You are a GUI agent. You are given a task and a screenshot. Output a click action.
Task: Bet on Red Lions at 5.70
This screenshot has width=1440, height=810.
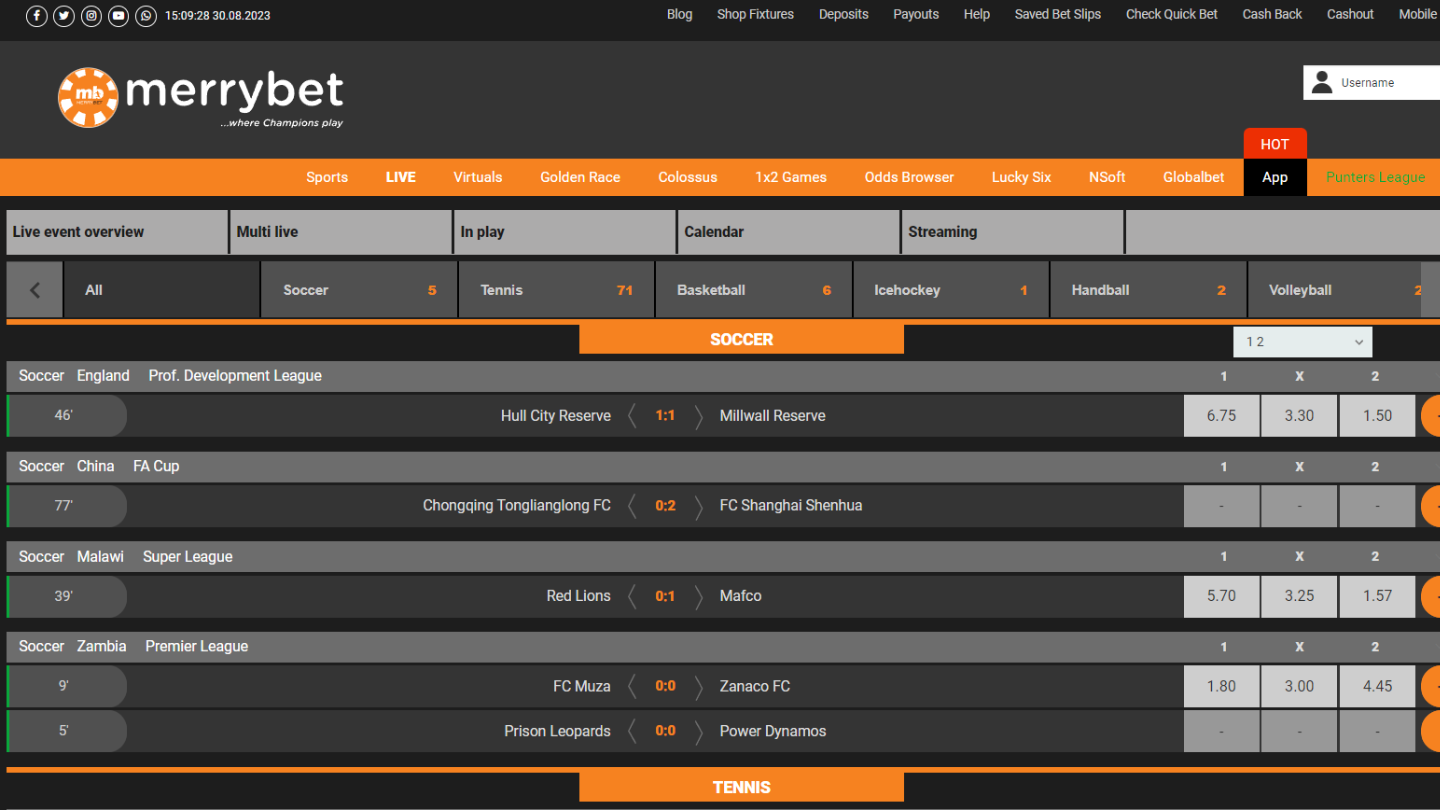click(1221, 596)
